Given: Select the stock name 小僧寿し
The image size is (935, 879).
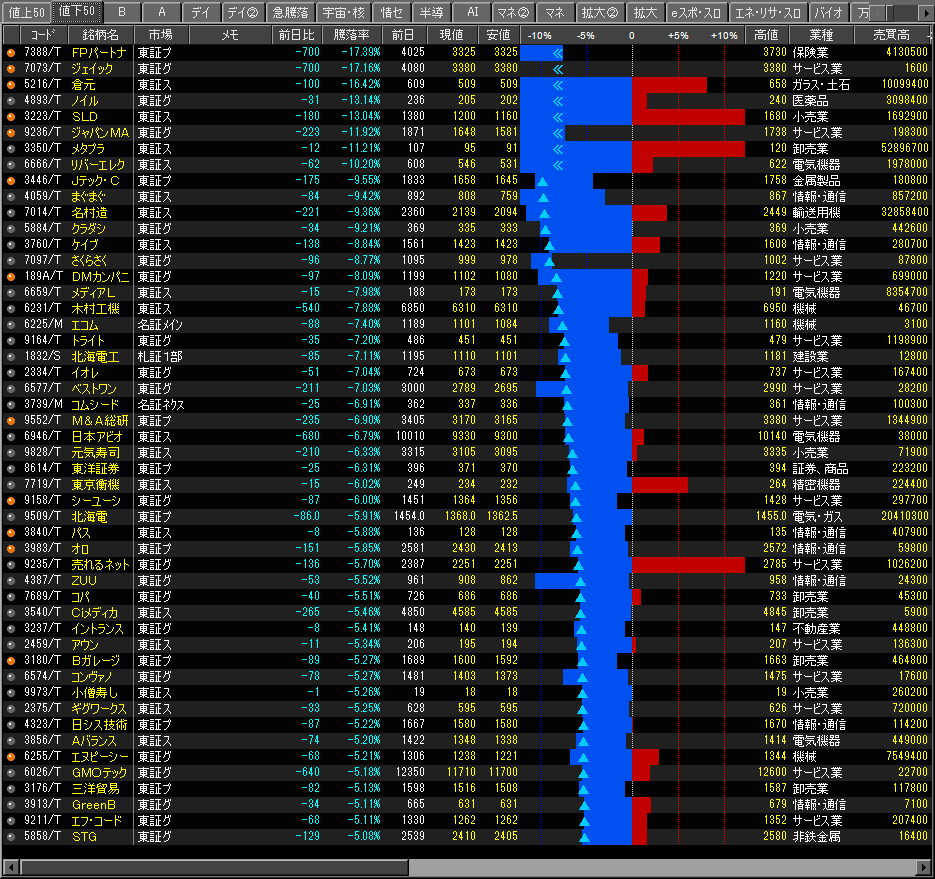Looking at the screenshot, I should coord(95,693).
